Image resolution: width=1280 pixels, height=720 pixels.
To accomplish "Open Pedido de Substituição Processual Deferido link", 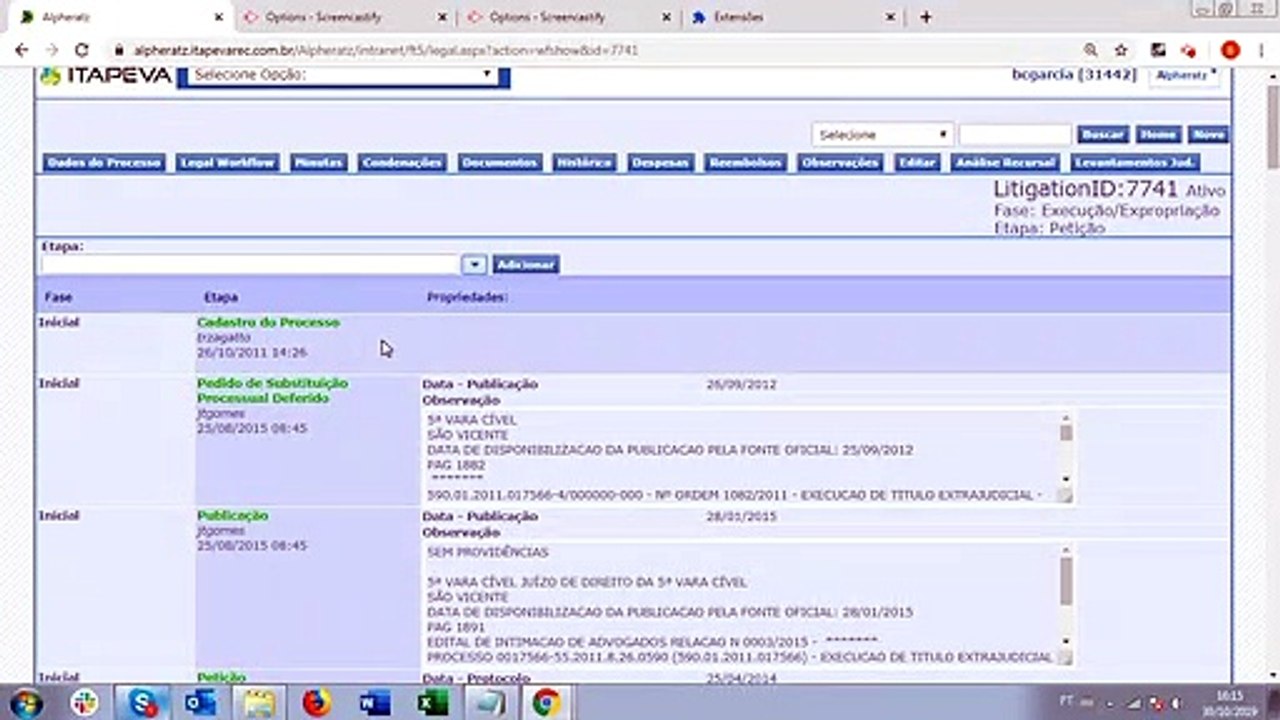I will 272,390.
